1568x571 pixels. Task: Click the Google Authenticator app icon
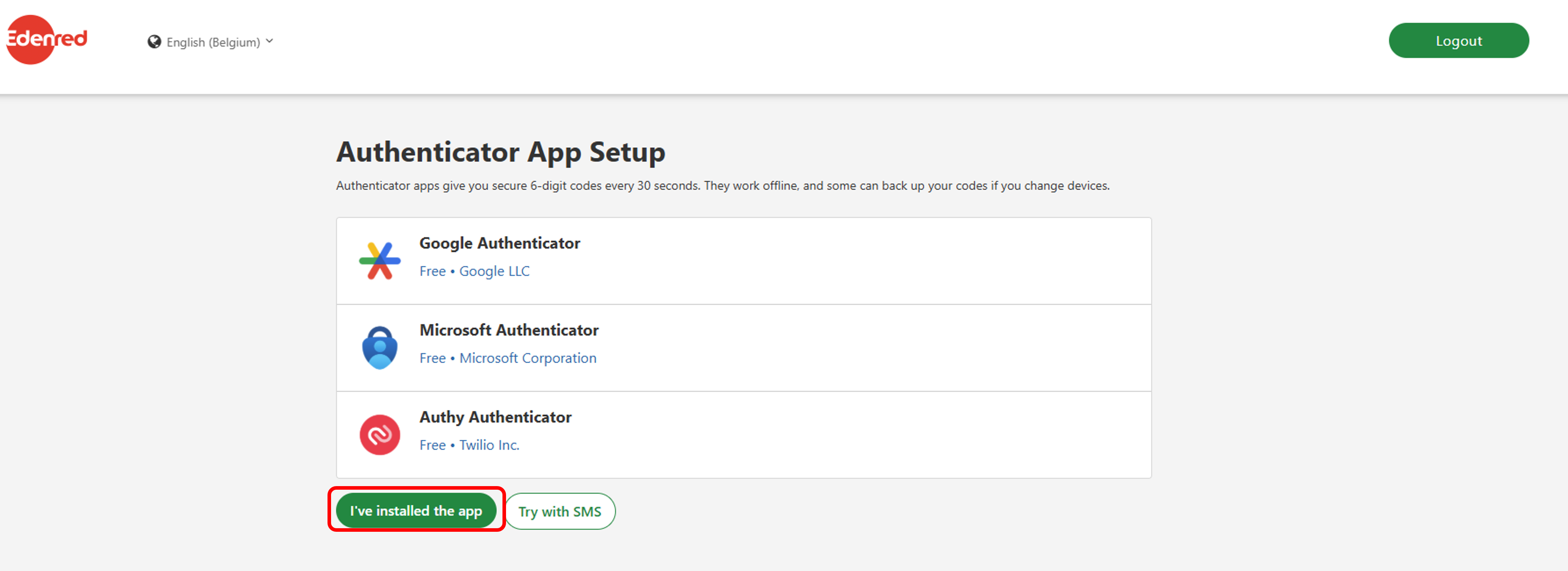click(x=380, y=261)
